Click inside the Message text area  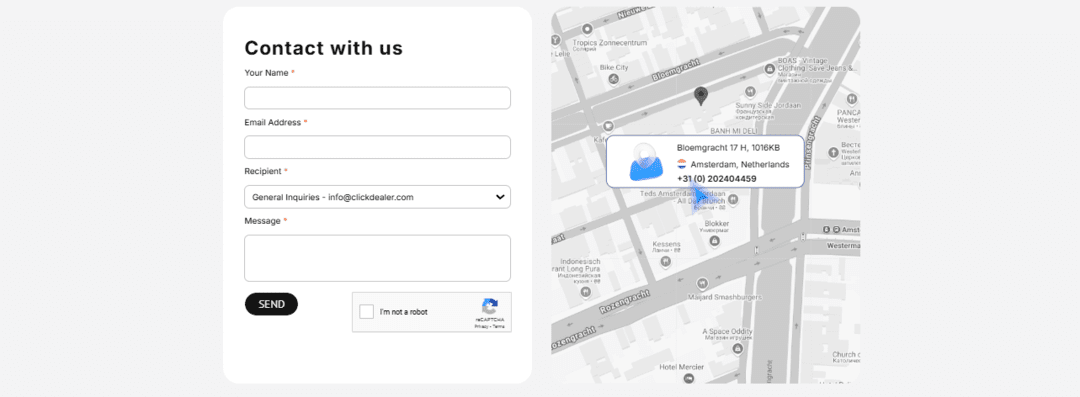[377, 258]
